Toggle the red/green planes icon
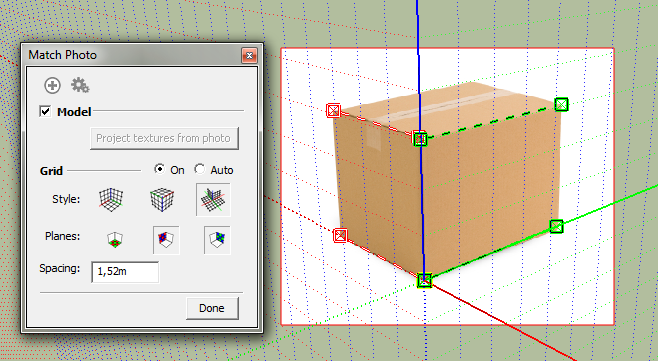The height and width of the screenshot is (361, 658). [x=115, y=240]
